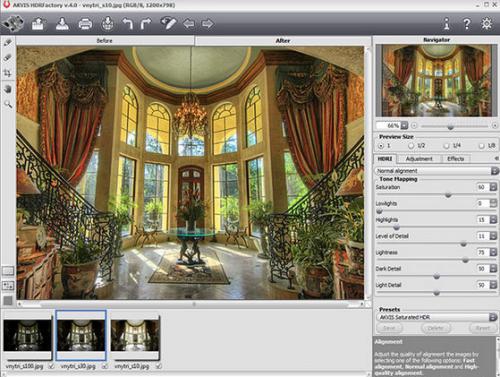Click Level of Detail value stepper
This screenshot has height=377, width=500.
point(493,236)
